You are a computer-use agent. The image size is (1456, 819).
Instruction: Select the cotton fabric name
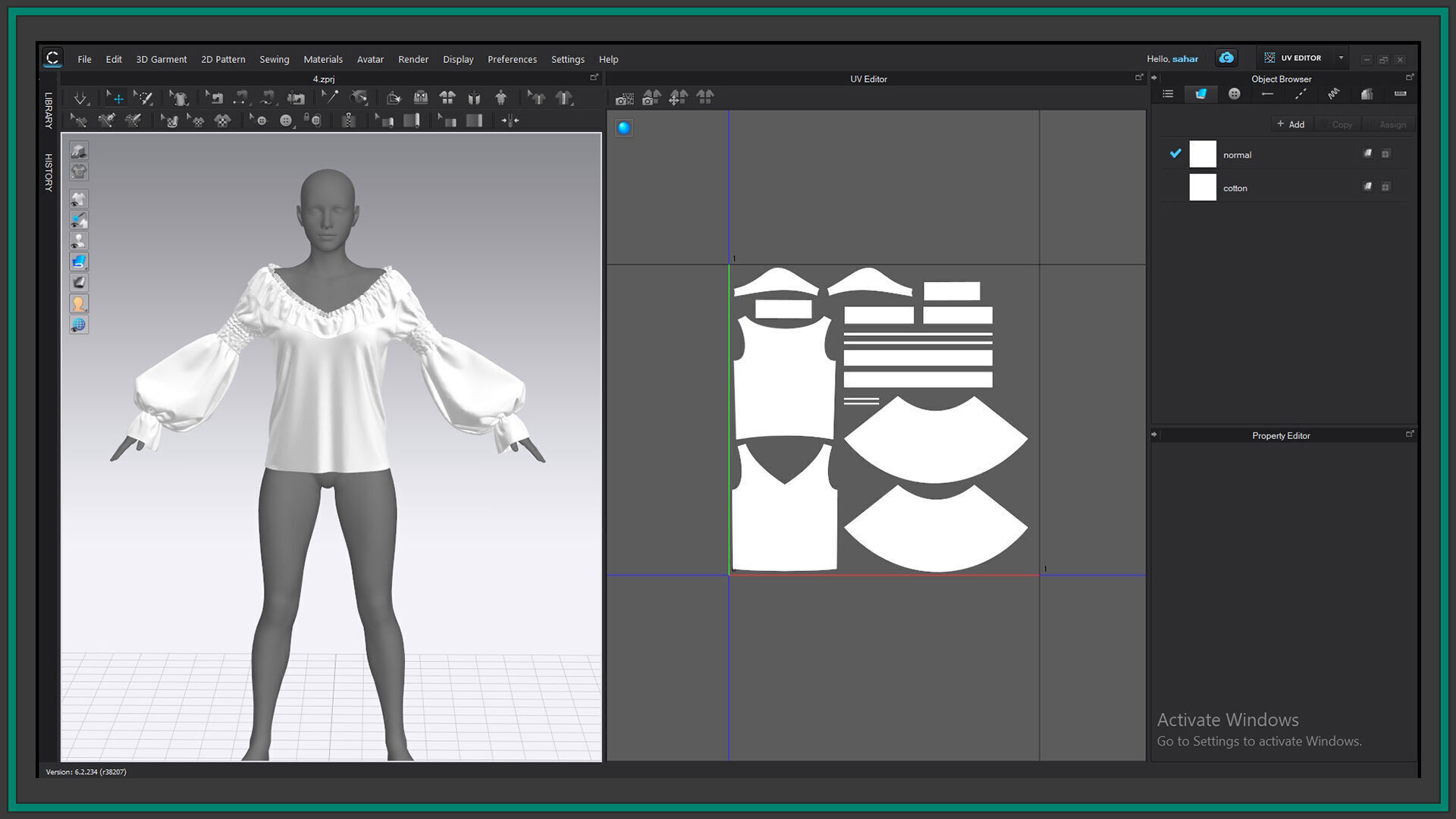click(x=1235, y=188)
